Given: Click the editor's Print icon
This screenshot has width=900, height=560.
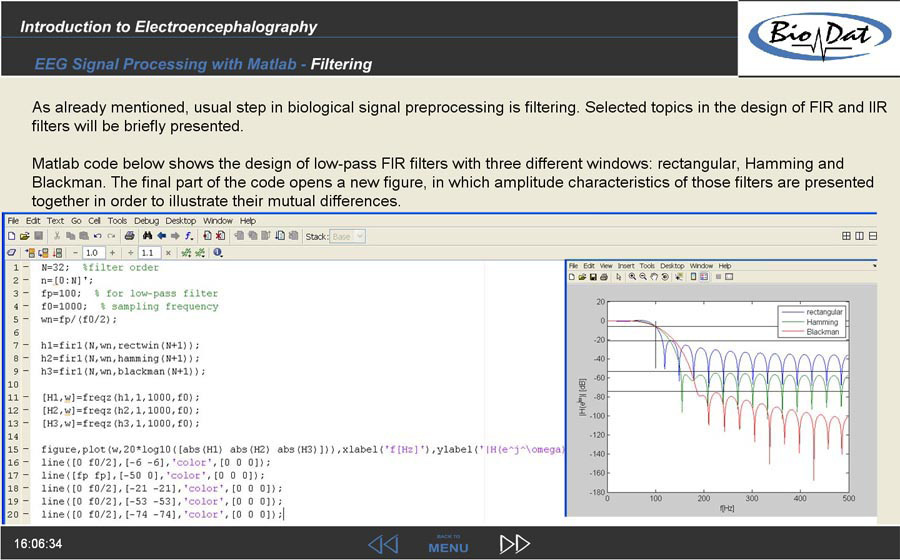Looking at the screenshot, I should click(x=130, y=236).
